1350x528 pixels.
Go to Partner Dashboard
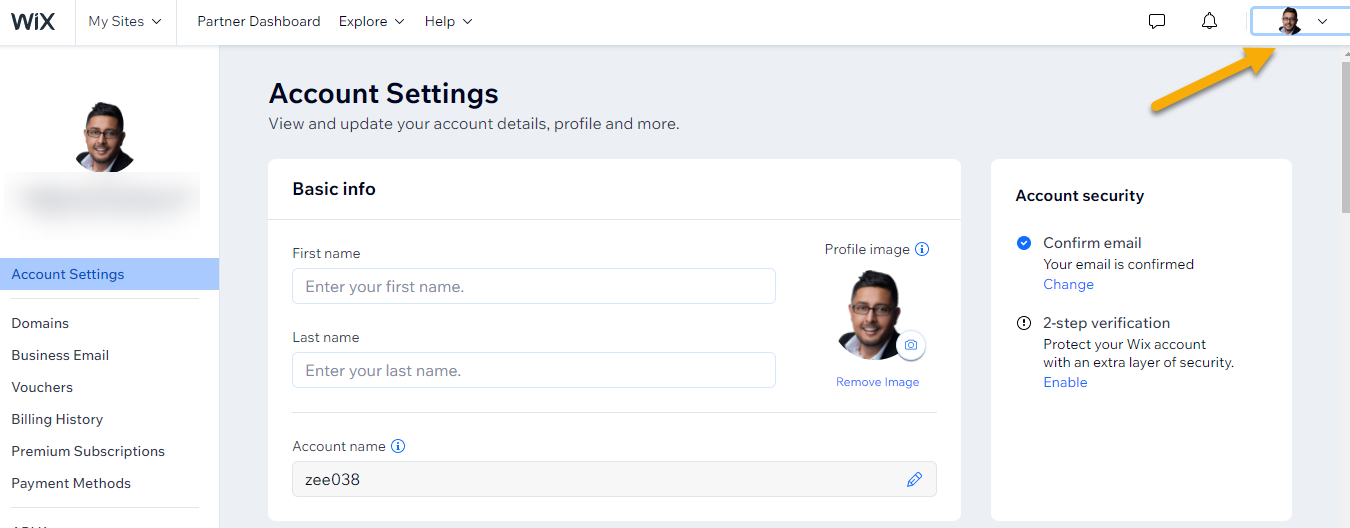[259, 21]
